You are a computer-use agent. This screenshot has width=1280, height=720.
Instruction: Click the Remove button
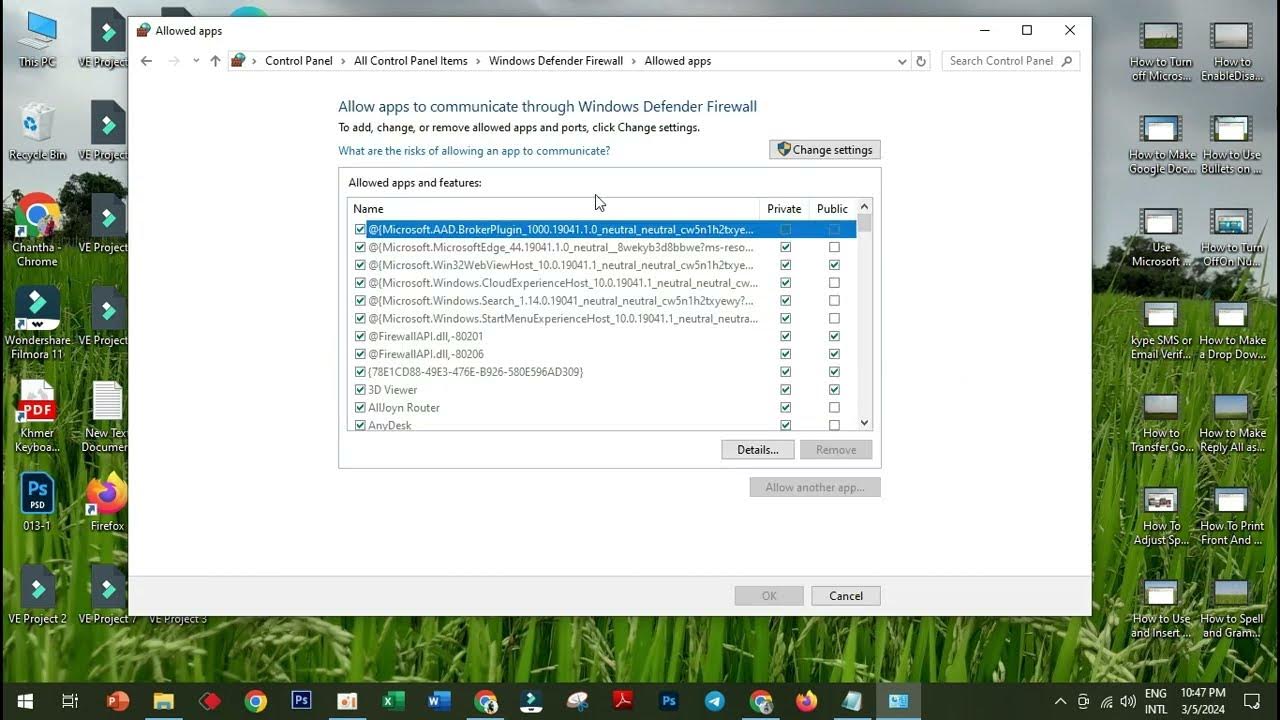pos(836,450)
